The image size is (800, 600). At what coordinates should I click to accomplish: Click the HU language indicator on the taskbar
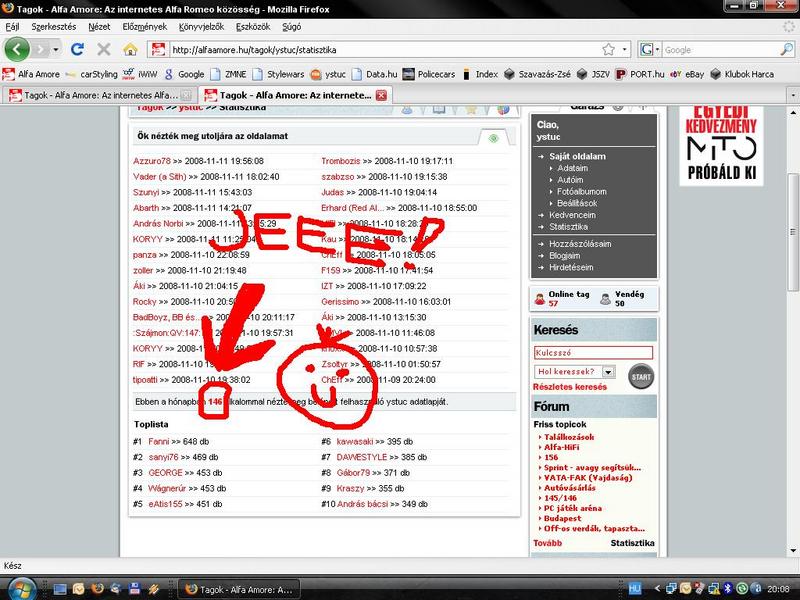click(x=635, y=588)
